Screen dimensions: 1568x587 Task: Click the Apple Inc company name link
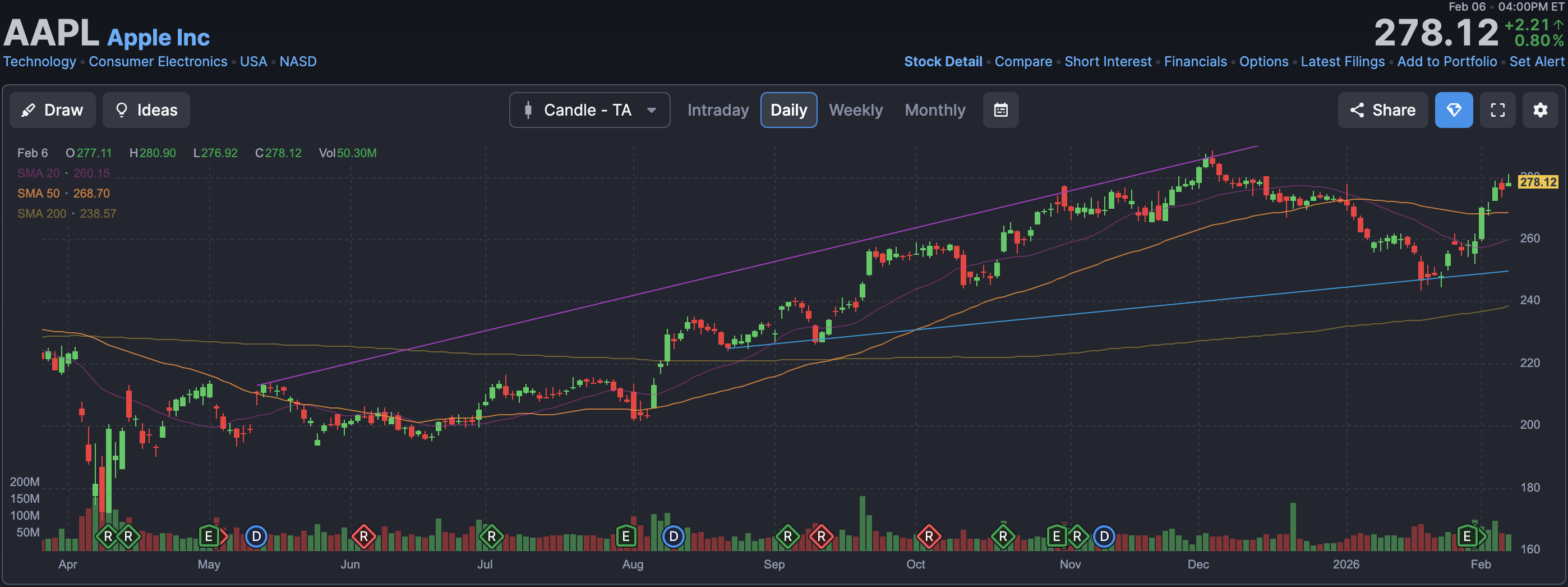click(x=158, y=38)
